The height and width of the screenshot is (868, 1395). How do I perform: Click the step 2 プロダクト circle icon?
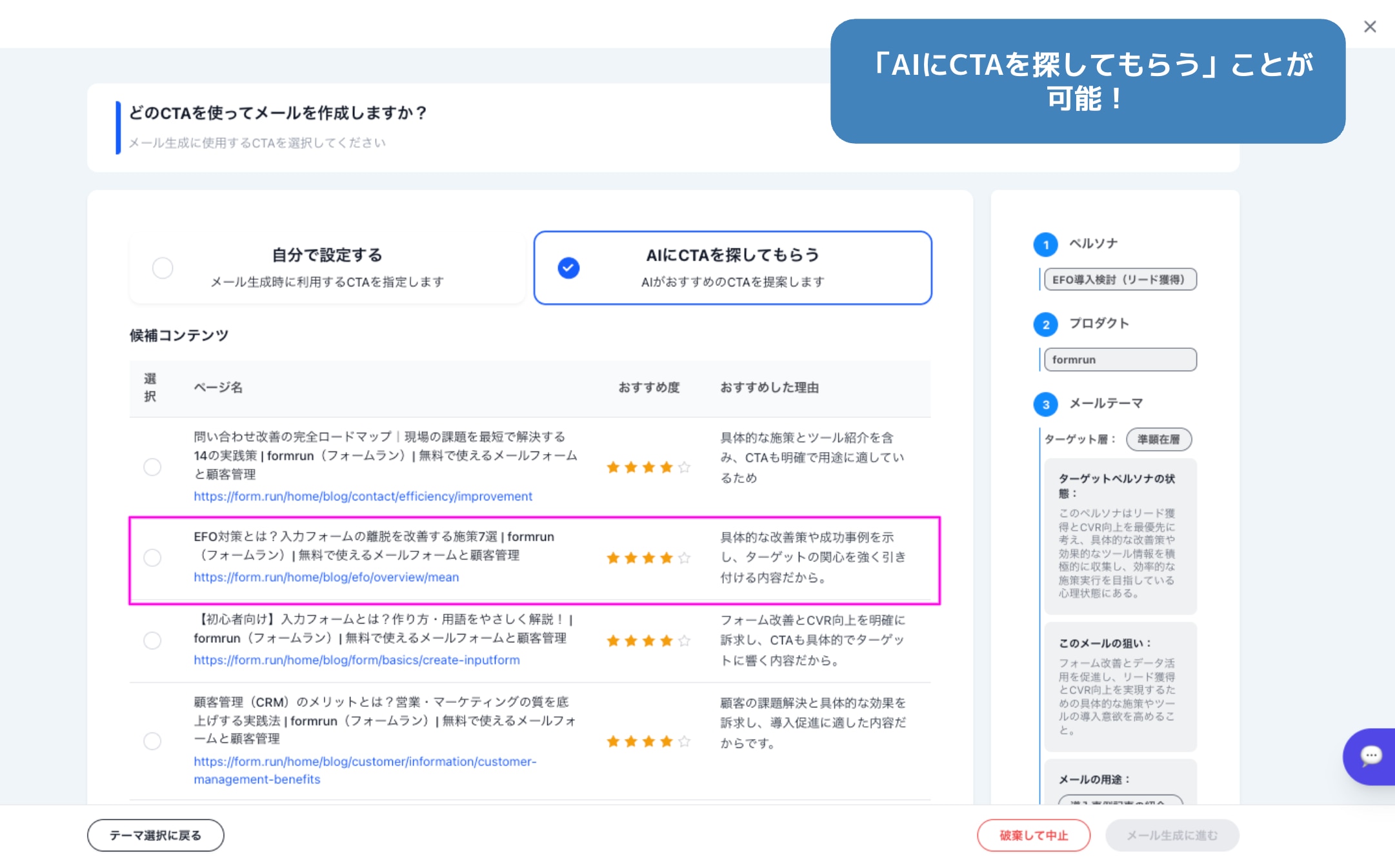coord(1045,324)
